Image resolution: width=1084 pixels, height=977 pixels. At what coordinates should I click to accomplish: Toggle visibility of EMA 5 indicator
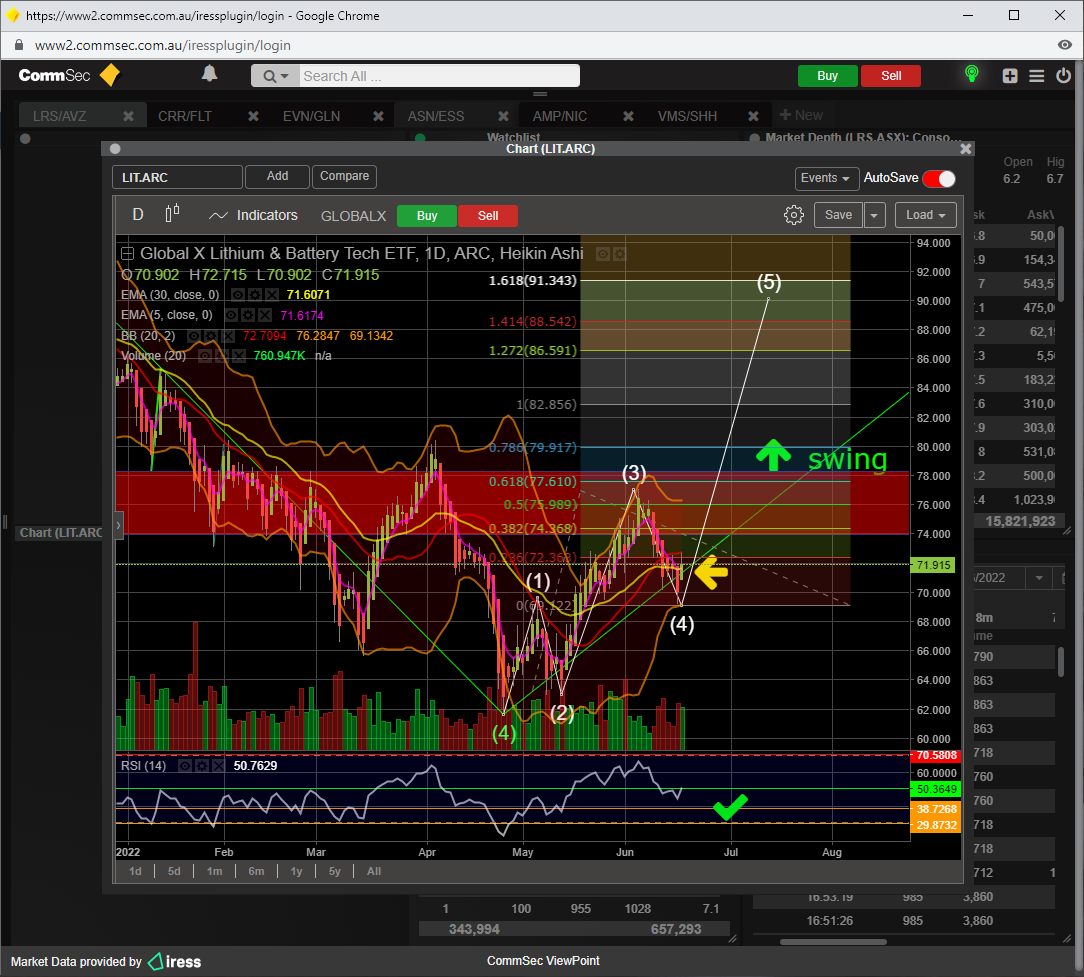[232, 315]
